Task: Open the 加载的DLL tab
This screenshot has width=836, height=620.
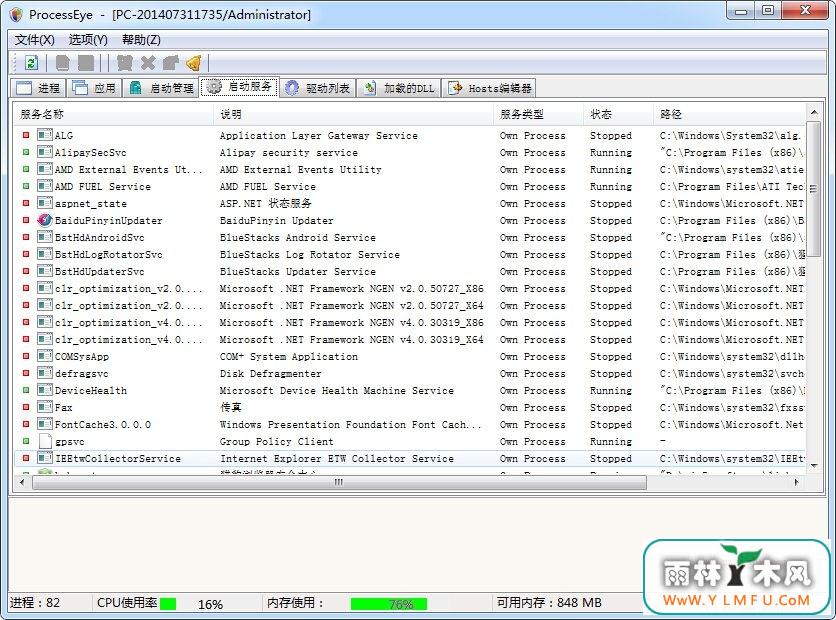Action: (399, 88)
